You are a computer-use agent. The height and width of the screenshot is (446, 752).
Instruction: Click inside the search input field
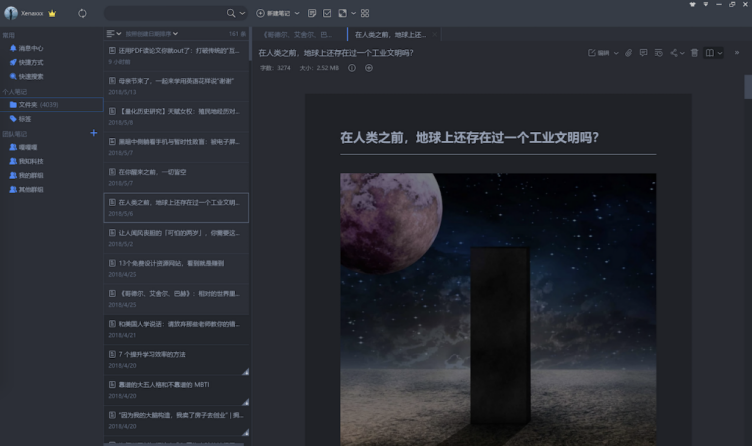(x=165, y=13)
